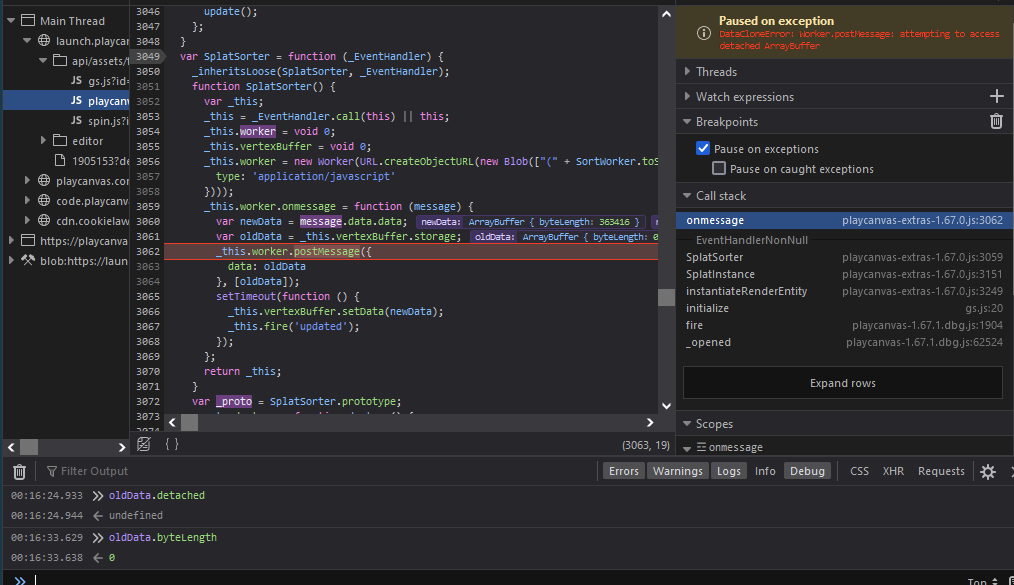Select onmessage call stack frame
Viewport: 1014px width, 585px height.
(x=844, y=220)
